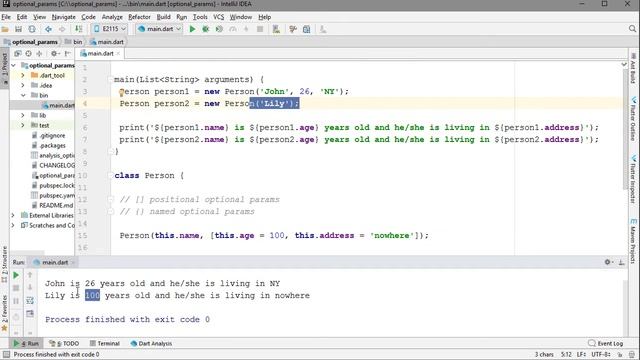The width and height of the screenshot is (640, 360).
Task: Expand External Libraries node
Action: (13, 215)
